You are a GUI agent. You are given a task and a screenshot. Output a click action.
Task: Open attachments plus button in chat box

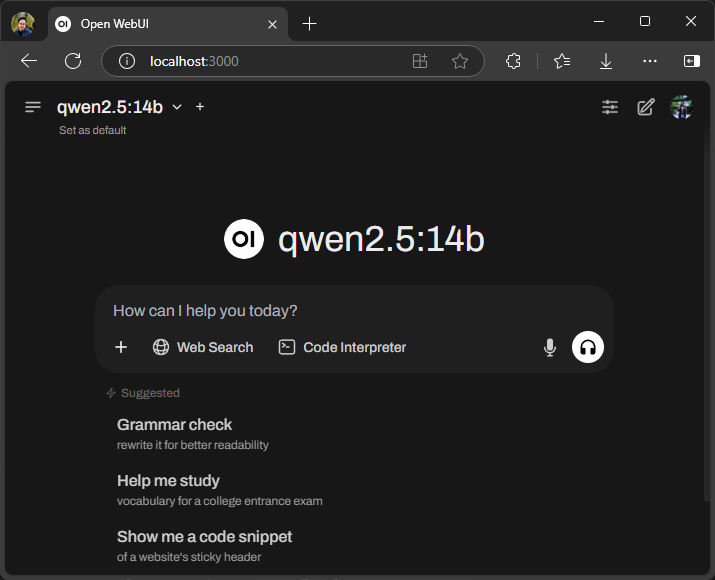(121, 347)
